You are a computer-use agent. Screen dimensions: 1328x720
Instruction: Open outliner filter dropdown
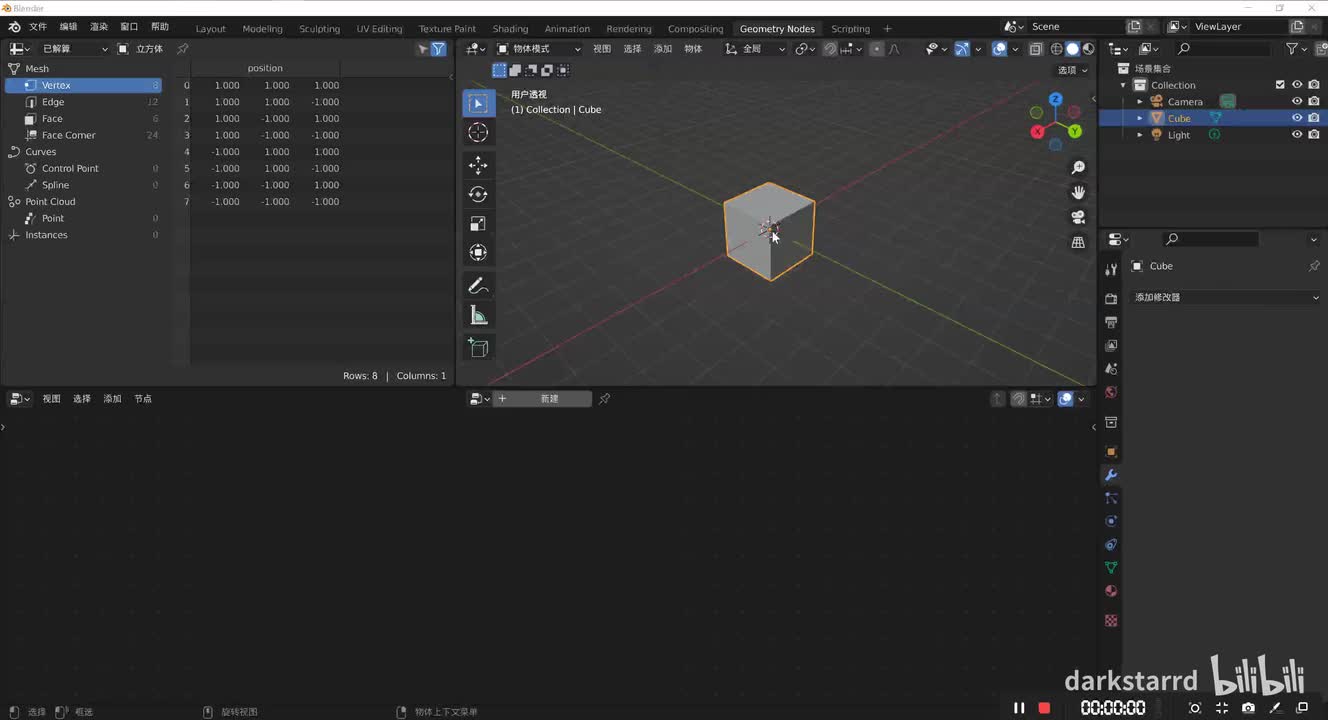(x=1296, y=48)
